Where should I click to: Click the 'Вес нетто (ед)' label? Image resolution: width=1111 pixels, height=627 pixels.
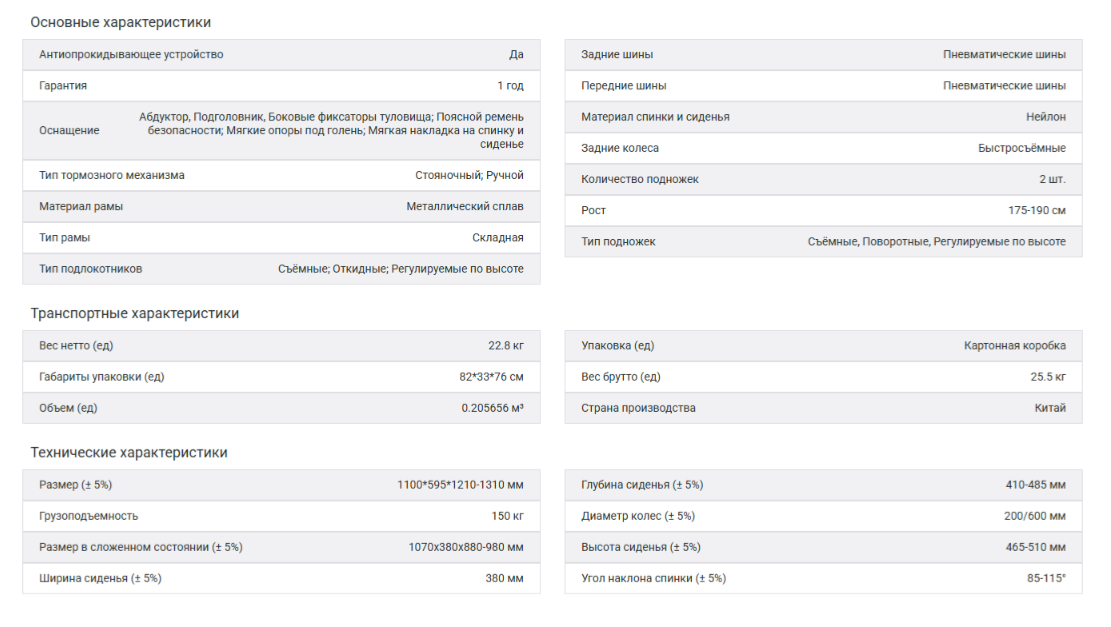[76, 346]
